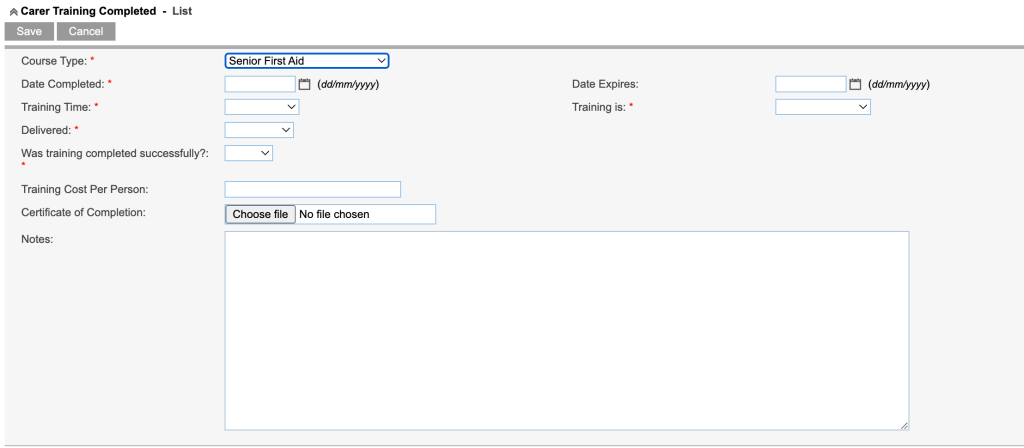The height and width of the screenshot is (448, 1024).
Task: Click the 'Course Type:' label
Action: click(54, 61)
